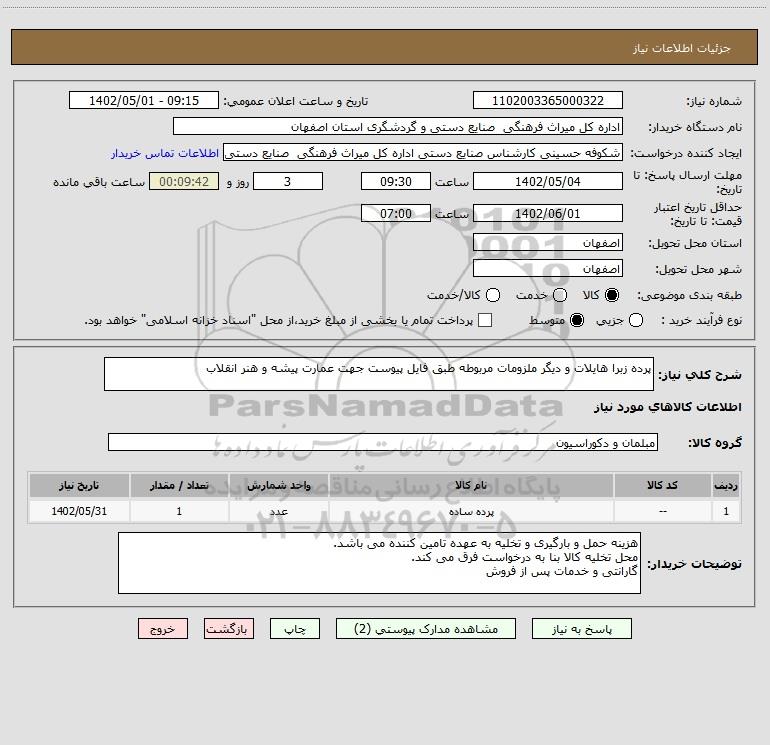Screen dimensions: 770x745
Task: Click the تاریخ نیاز column header
Action: tap(79, 485)
